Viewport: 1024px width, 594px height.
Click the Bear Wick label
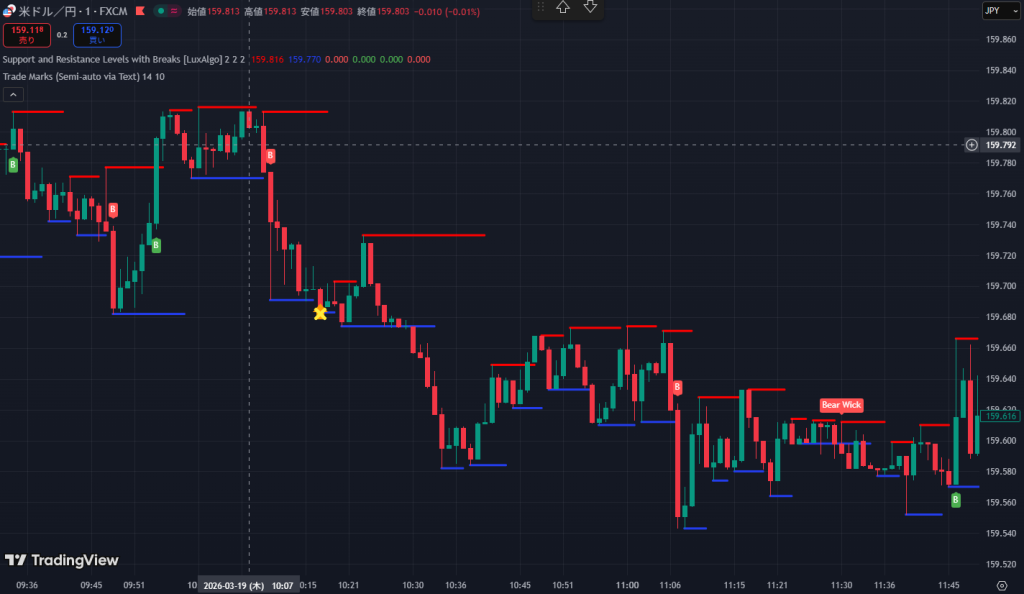841,405
